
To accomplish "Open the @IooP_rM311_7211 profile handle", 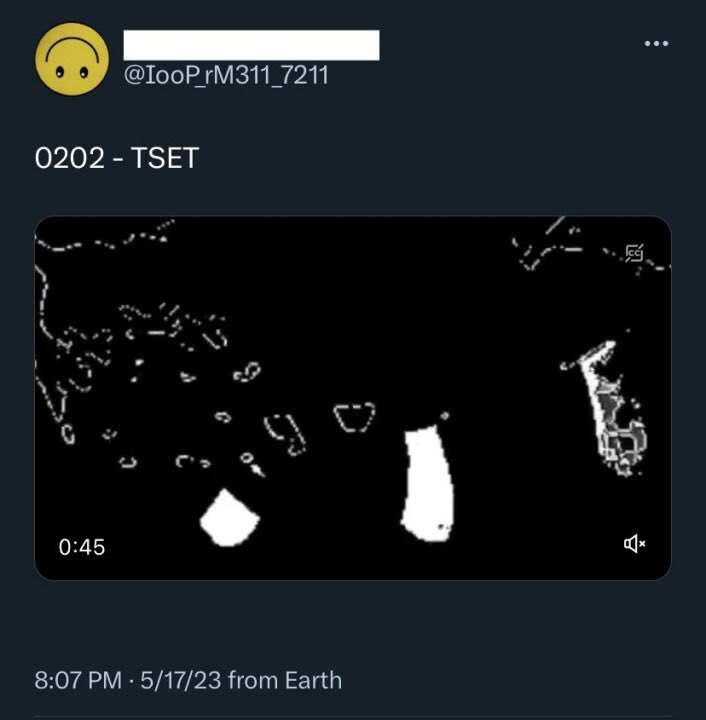I will click(226, 75).
